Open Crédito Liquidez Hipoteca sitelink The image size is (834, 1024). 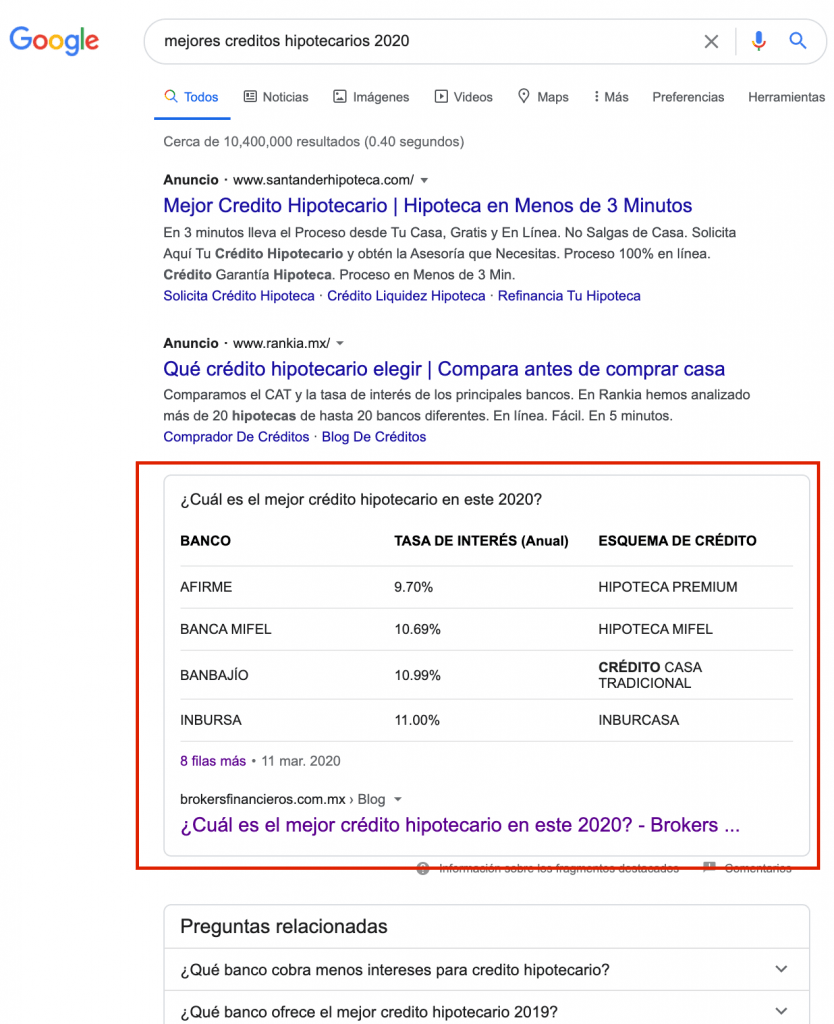coord(406,296)
